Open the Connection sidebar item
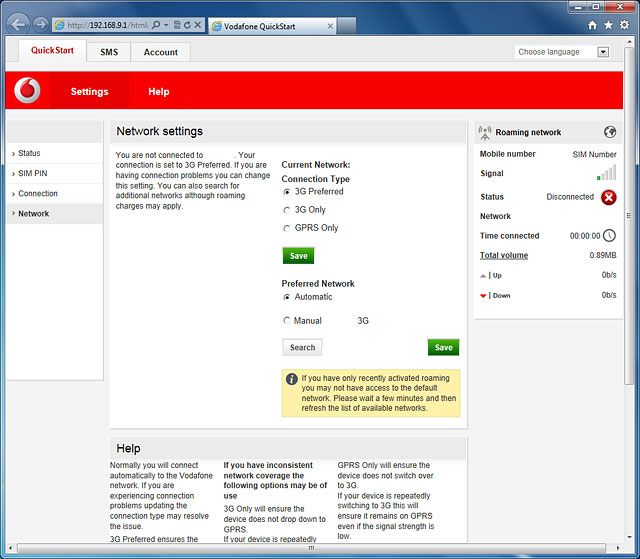640x559 pixels. (55, 193)
